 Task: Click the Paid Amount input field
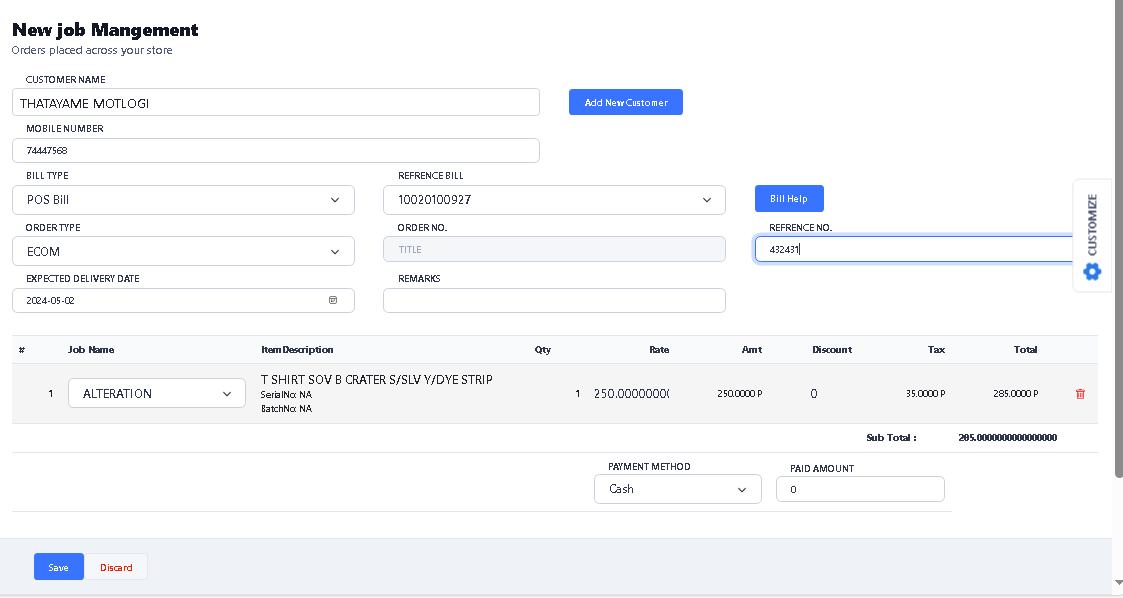(x=860, y=489)
